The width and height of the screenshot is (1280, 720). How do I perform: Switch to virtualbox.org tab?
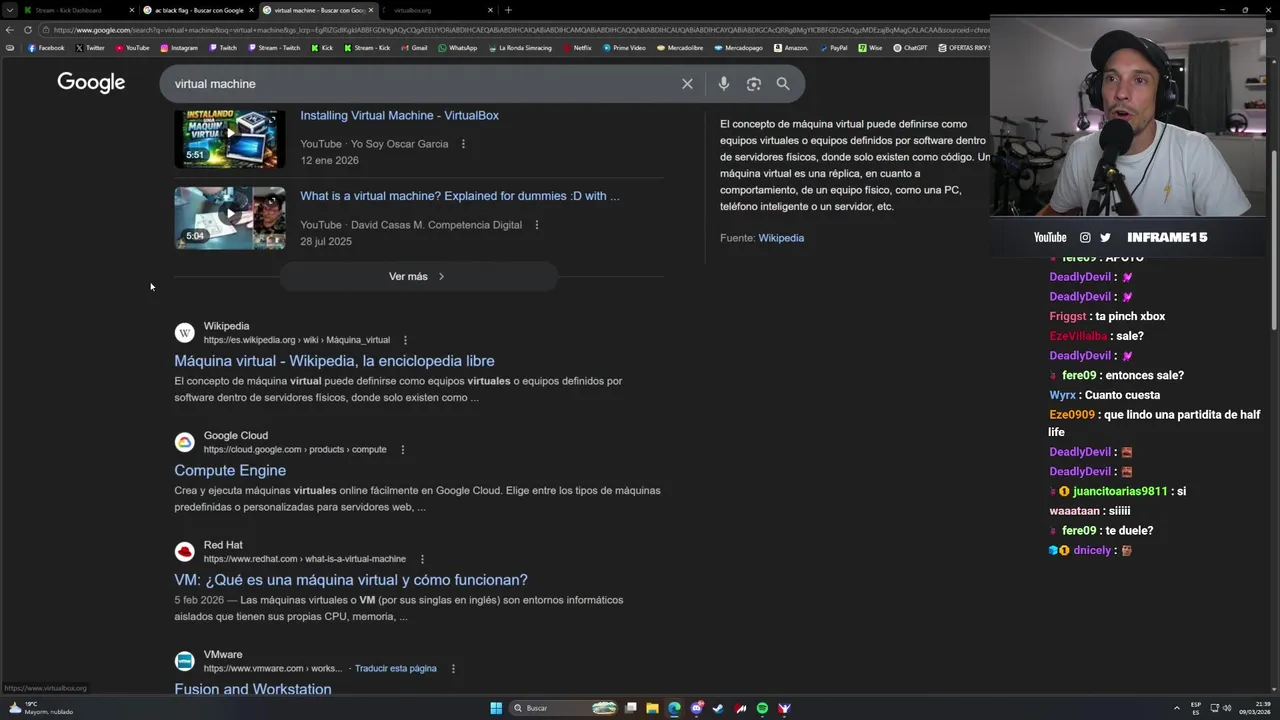[436, 10]
